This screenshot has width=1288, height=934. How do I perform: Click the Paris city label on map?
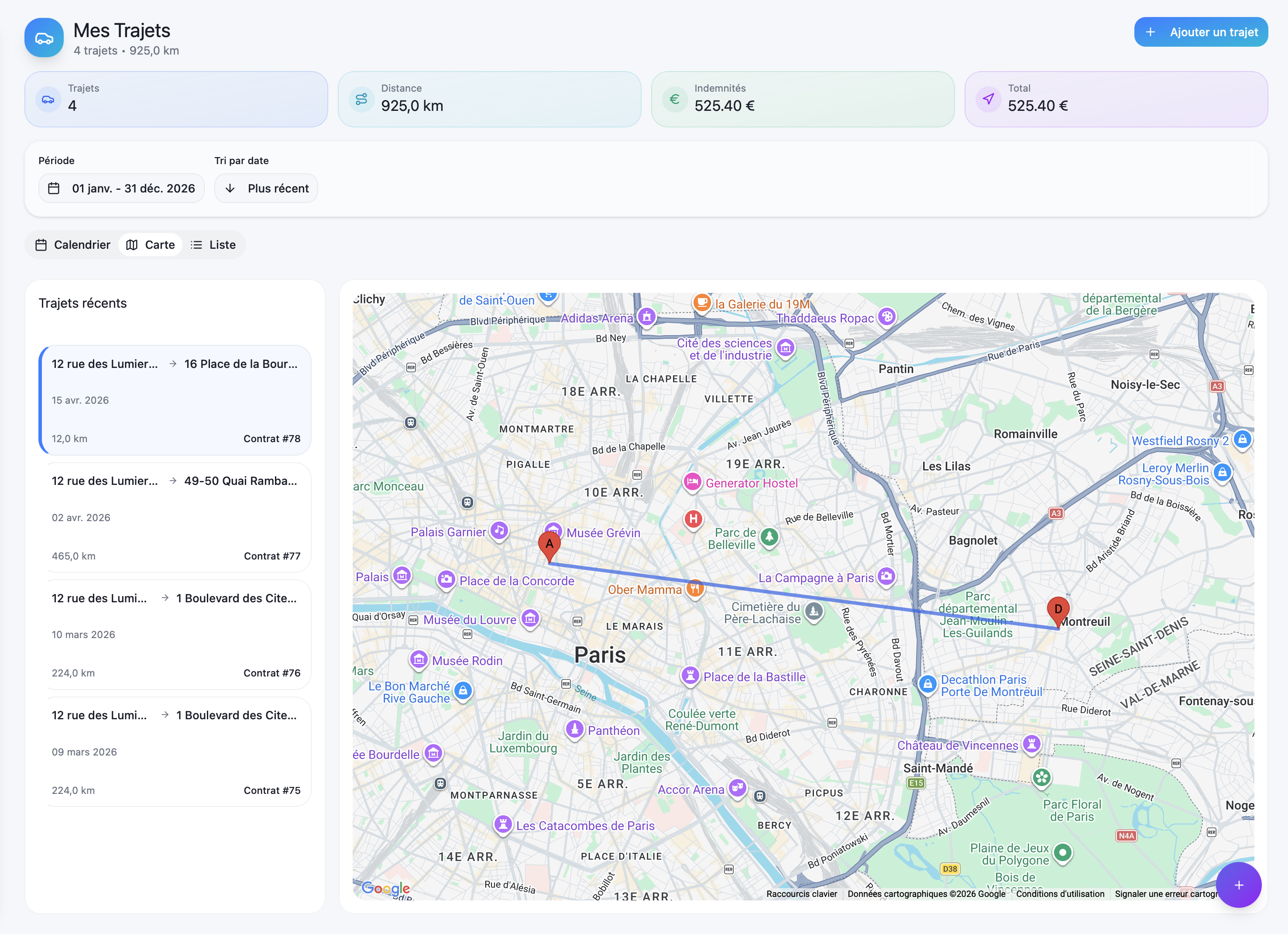(600, 655)
